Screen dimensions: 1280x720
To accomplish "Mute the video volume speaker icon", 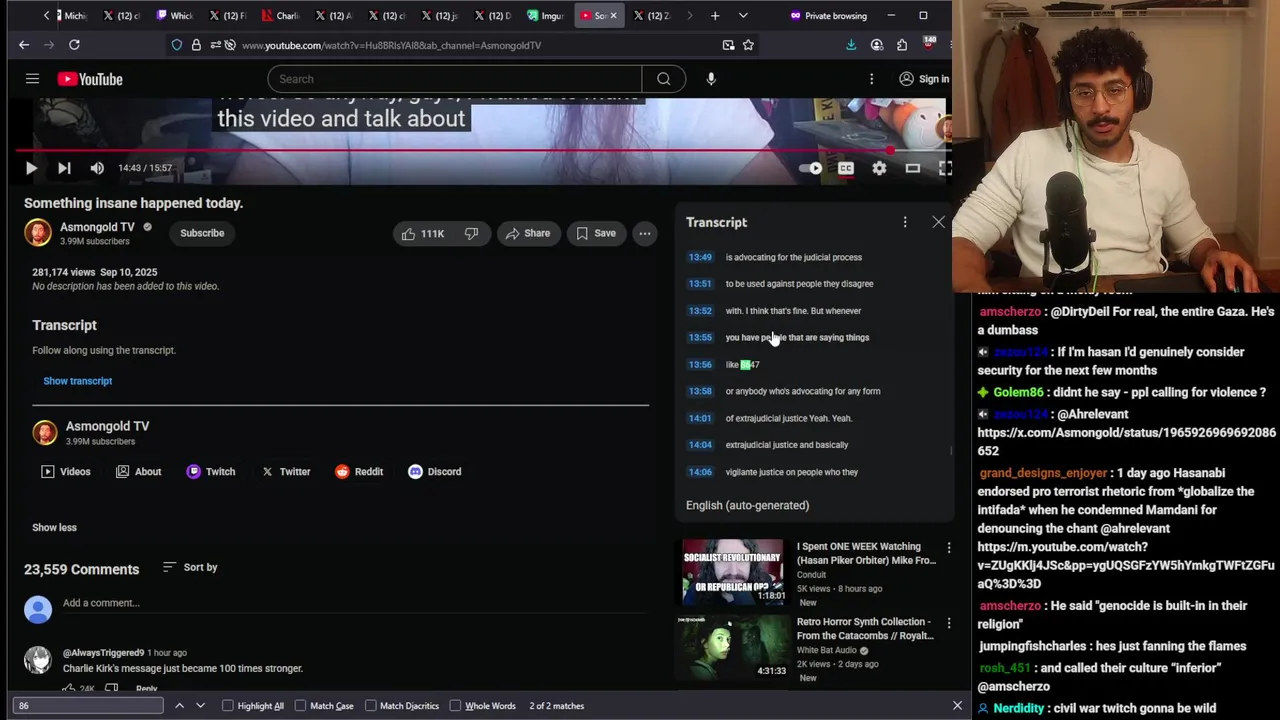I will click(97, 168).
